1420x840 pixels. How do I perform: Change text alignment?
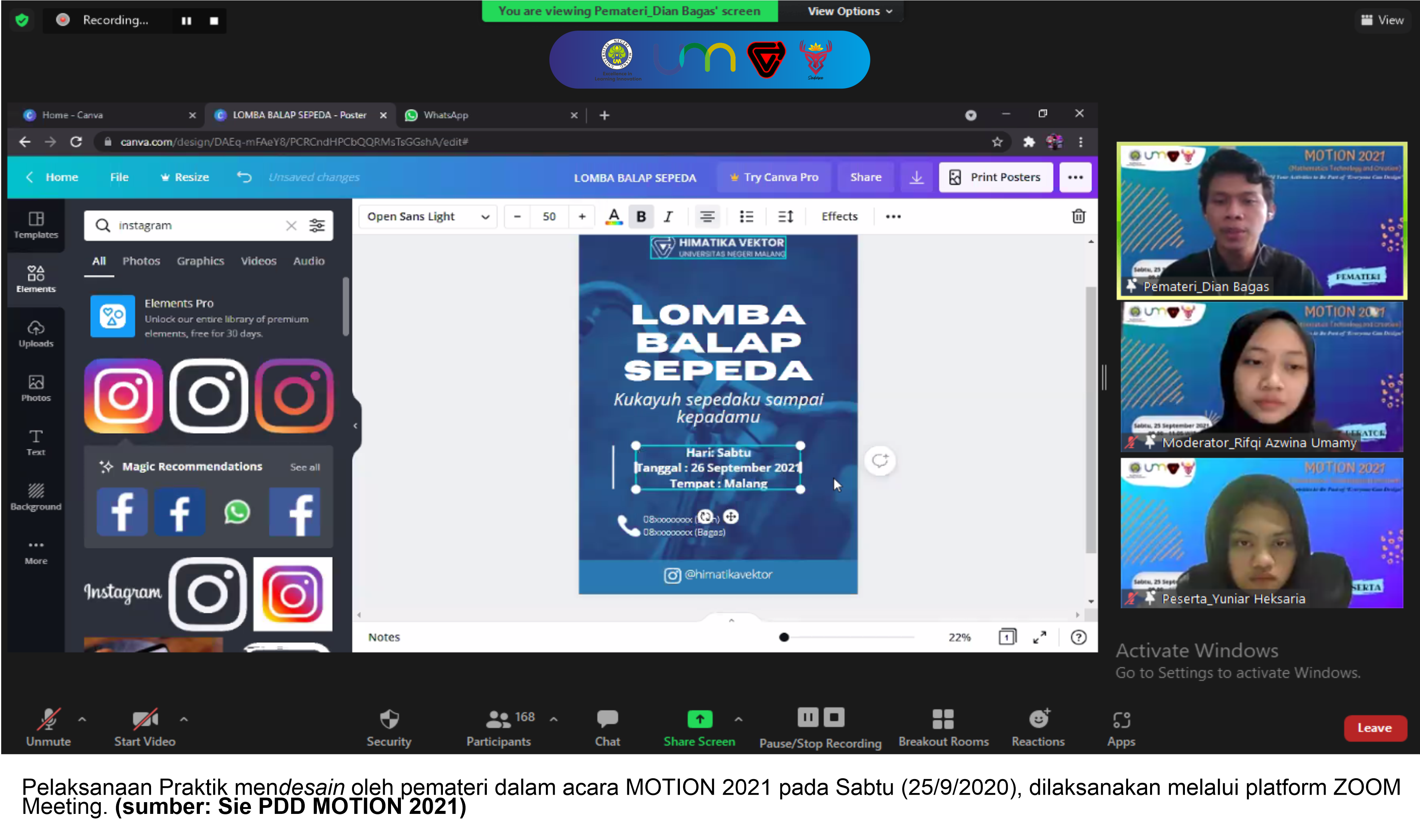pos(707,216)
